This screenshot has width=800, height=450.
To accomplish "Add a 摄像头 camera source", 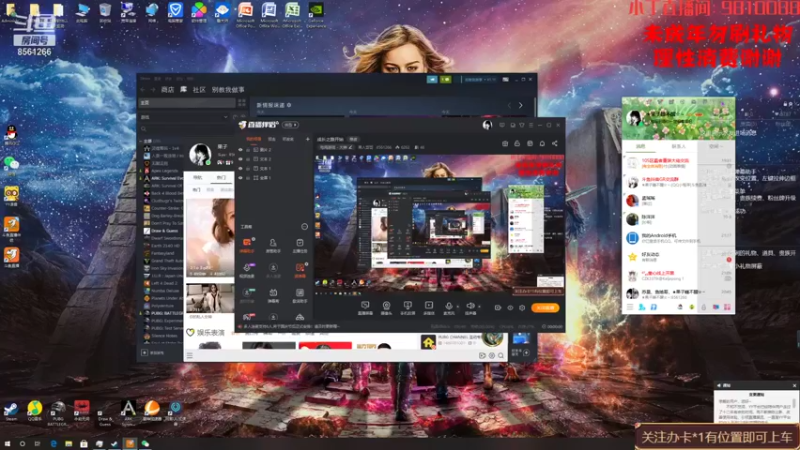I will click(386, 308).
